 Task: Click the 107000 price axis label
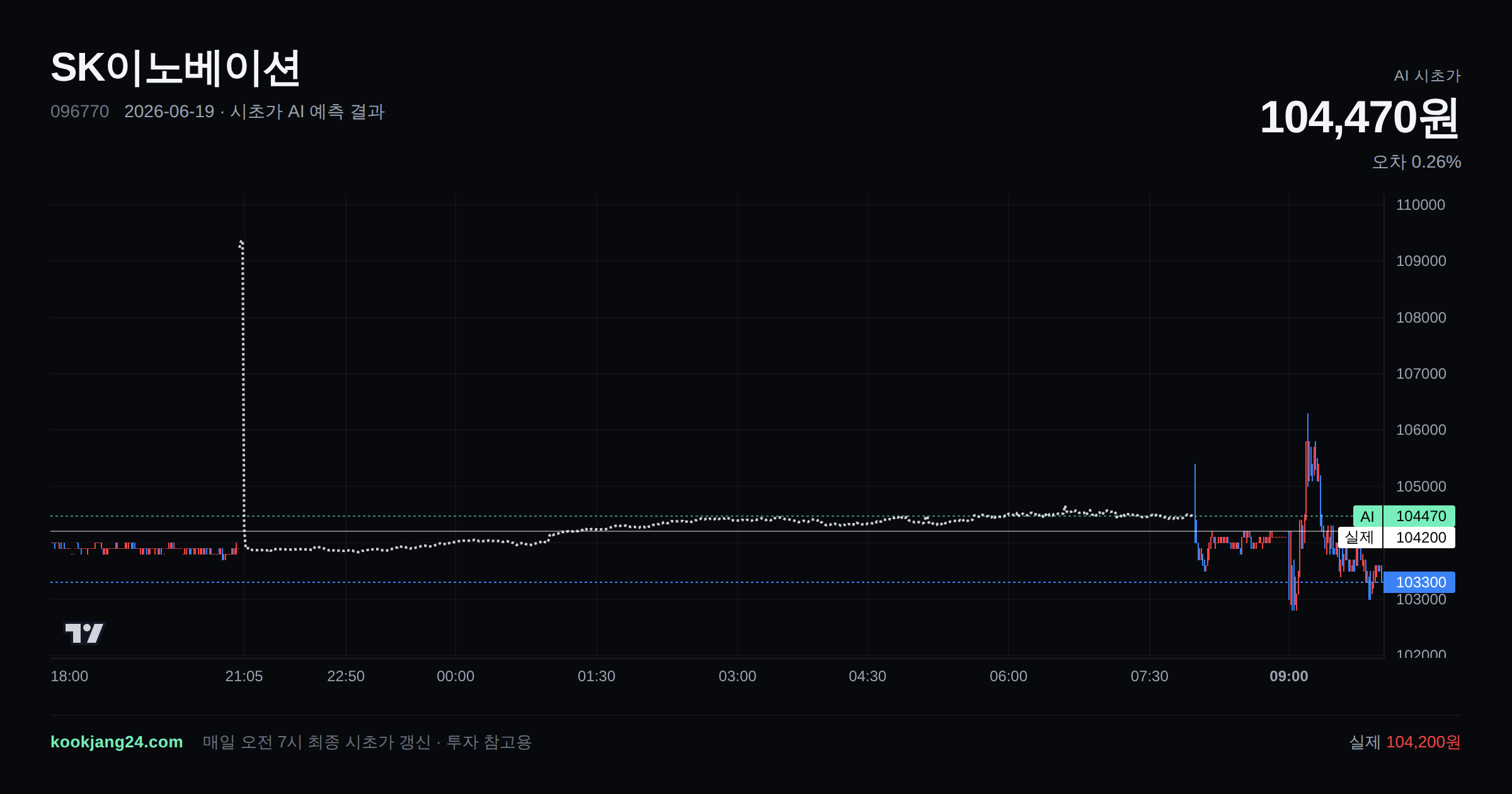point(1421,374)
